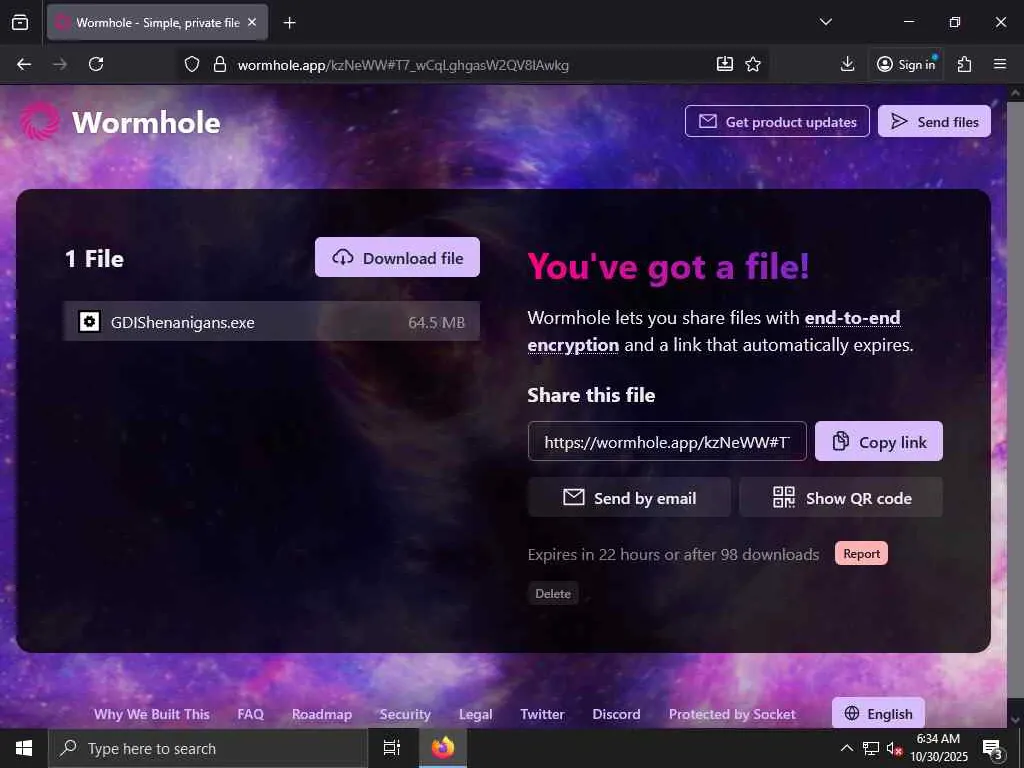
Task: Click the Wormhole swirl logo
Action: coord(40,121)
